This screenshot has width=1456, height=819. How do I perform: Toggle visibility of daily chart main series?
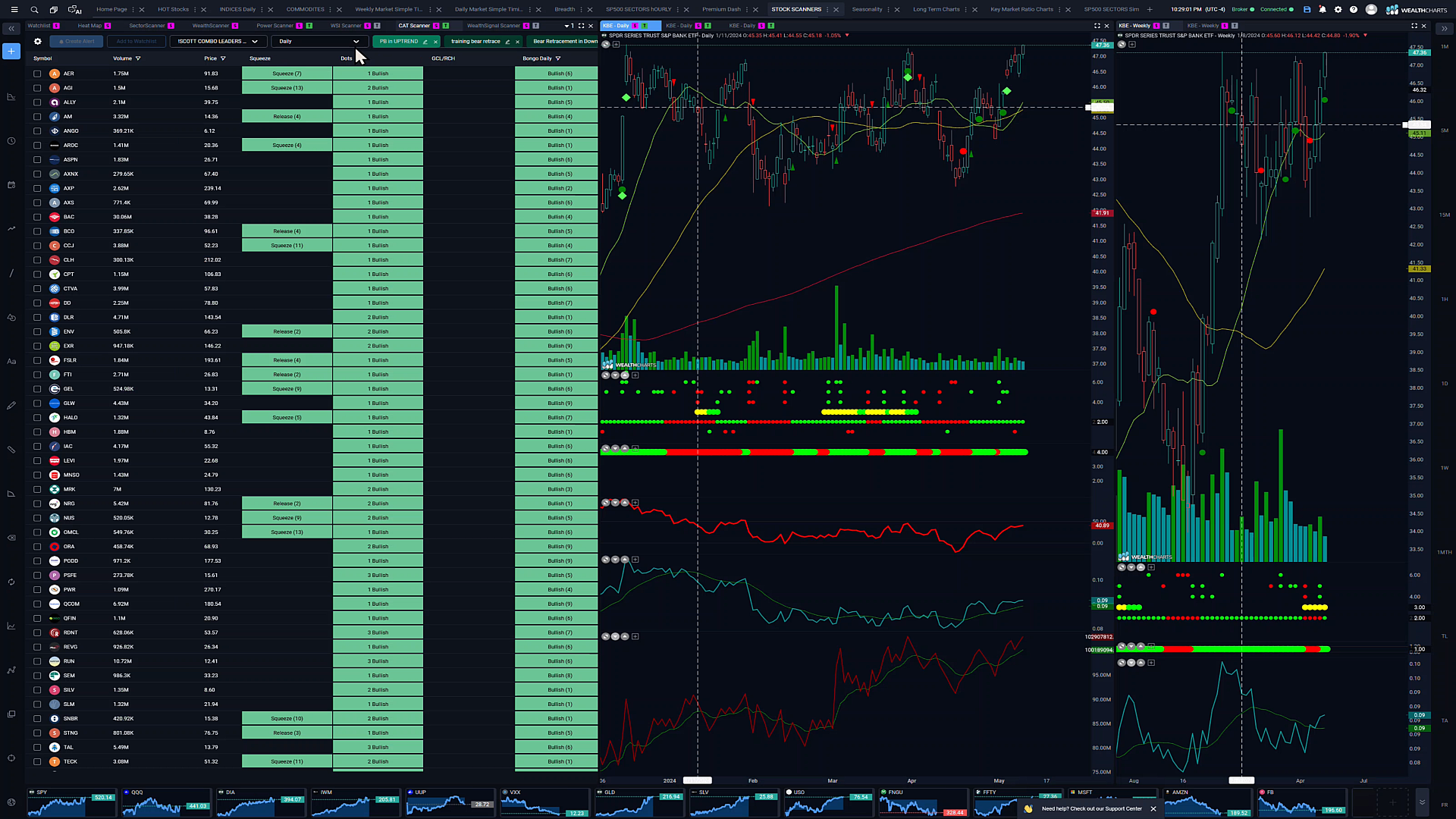[606, 45]
